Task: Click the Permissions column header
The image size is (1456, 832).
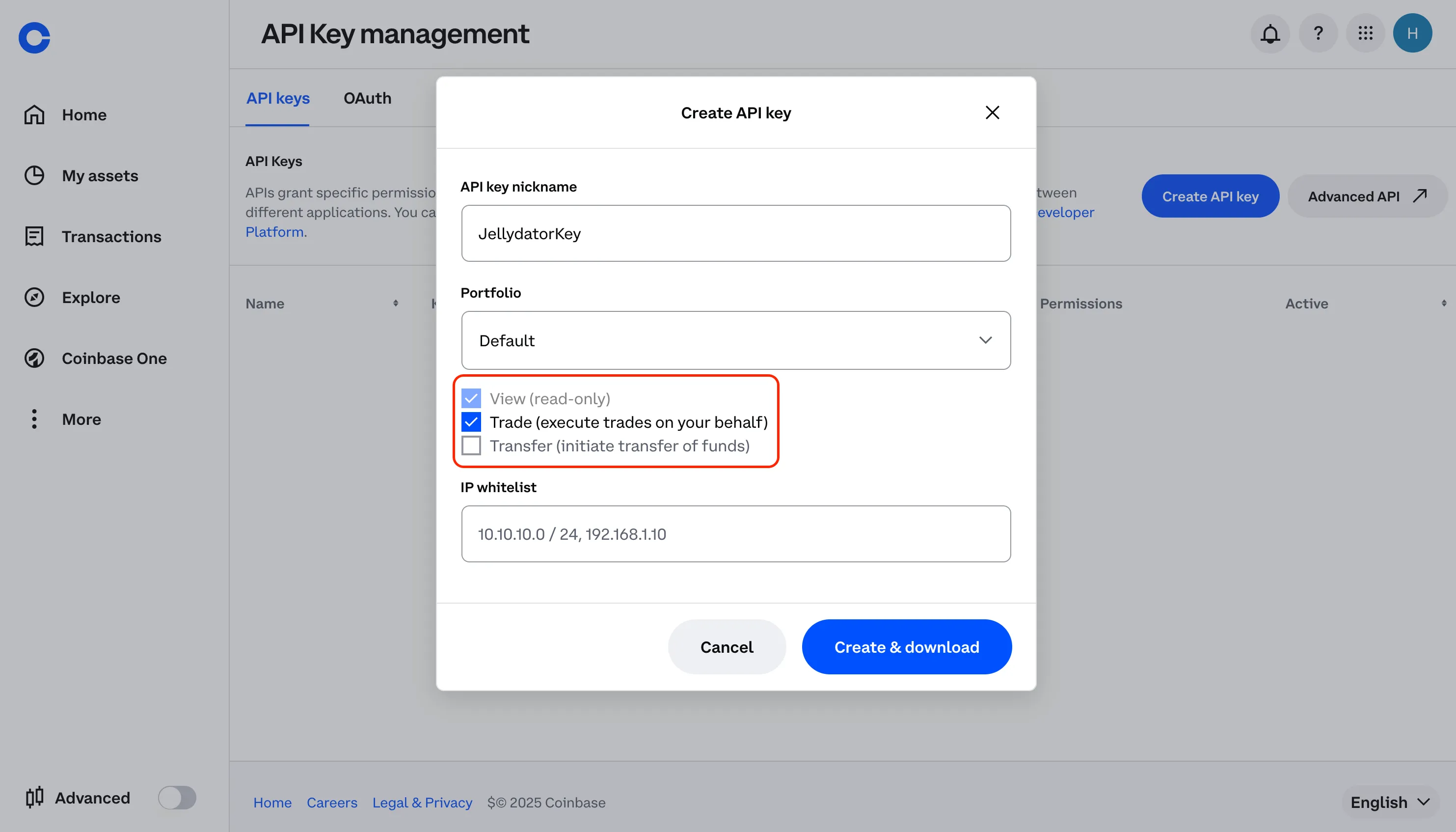Action: (x=1080, y=304)
